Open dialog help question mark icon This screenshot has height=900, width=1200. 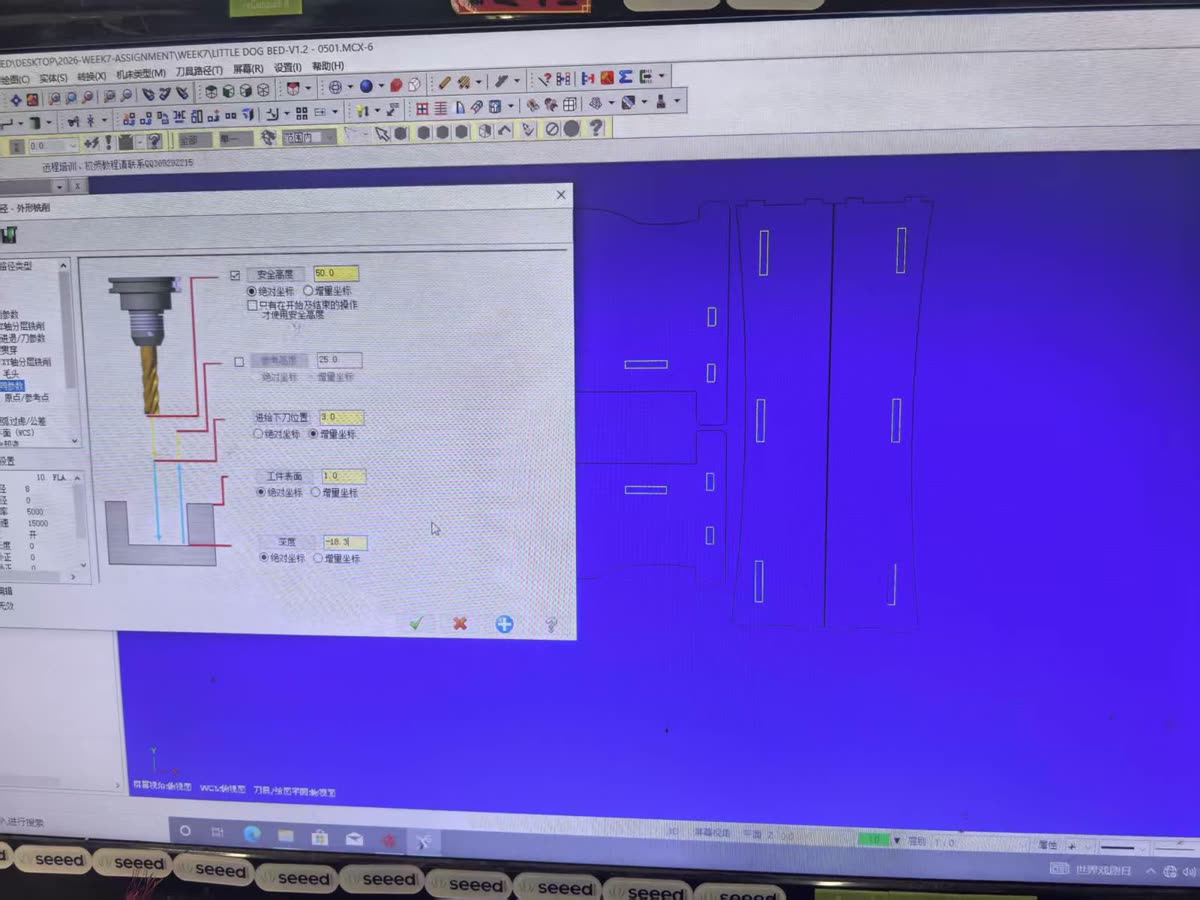click(550, 625)
